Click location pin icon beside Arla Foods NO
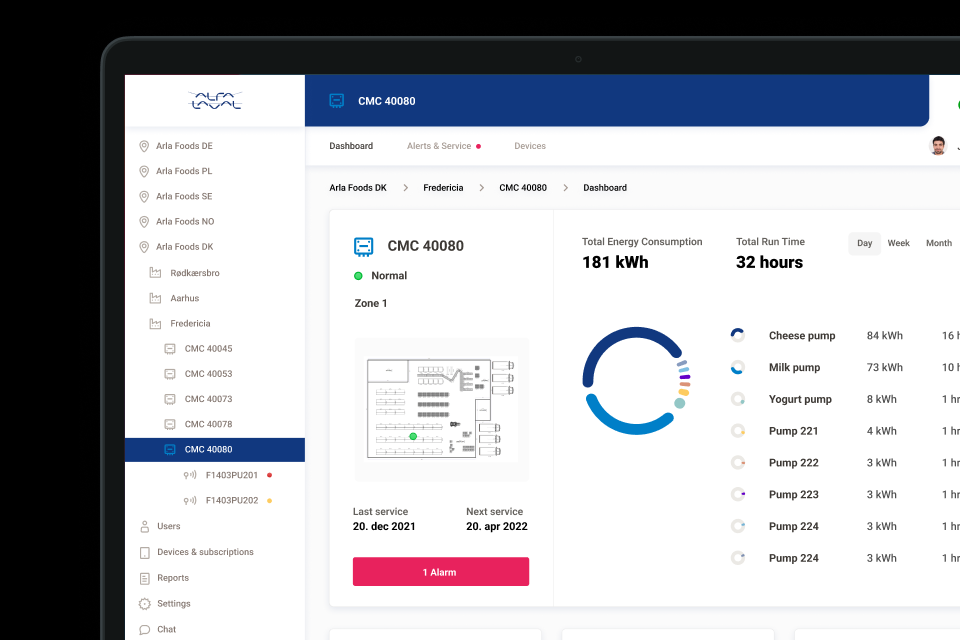Screen dimensions: 960x640 pos(144,222)
